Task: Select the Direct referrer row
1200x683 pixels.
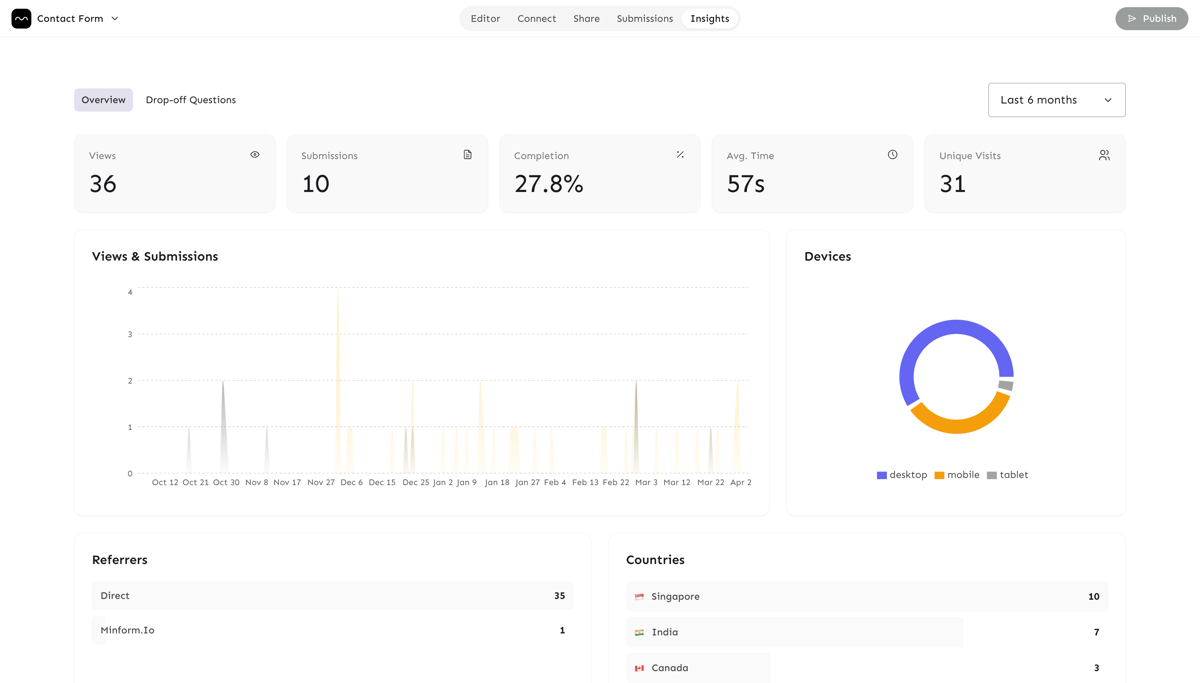Action: click(x=332, y=596)
